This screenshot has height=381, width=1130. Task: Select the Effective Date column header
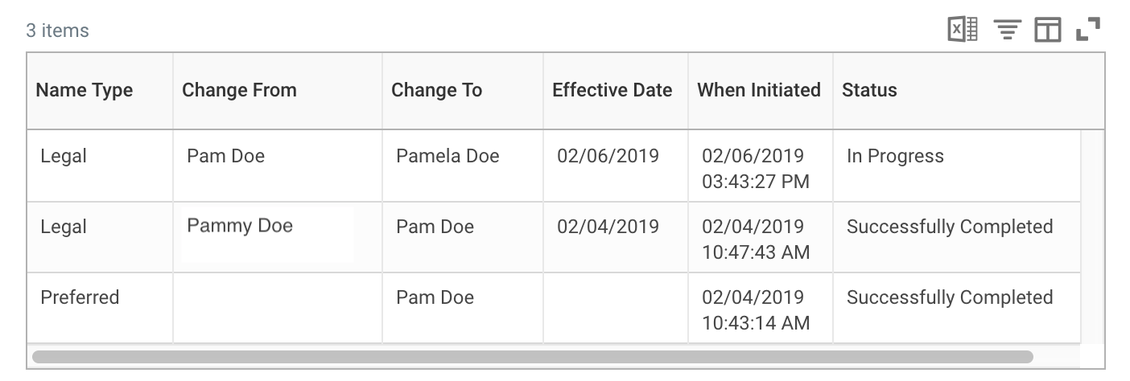click(x=612, y=90)
